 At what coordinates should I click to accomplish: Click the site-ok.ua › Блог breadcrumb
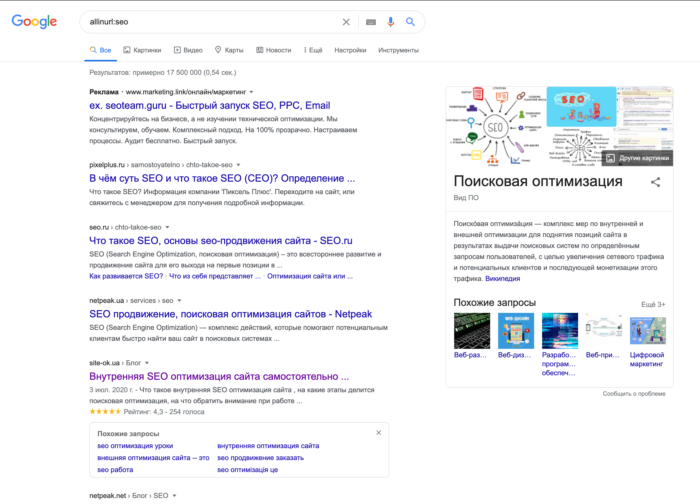(115, 363)
